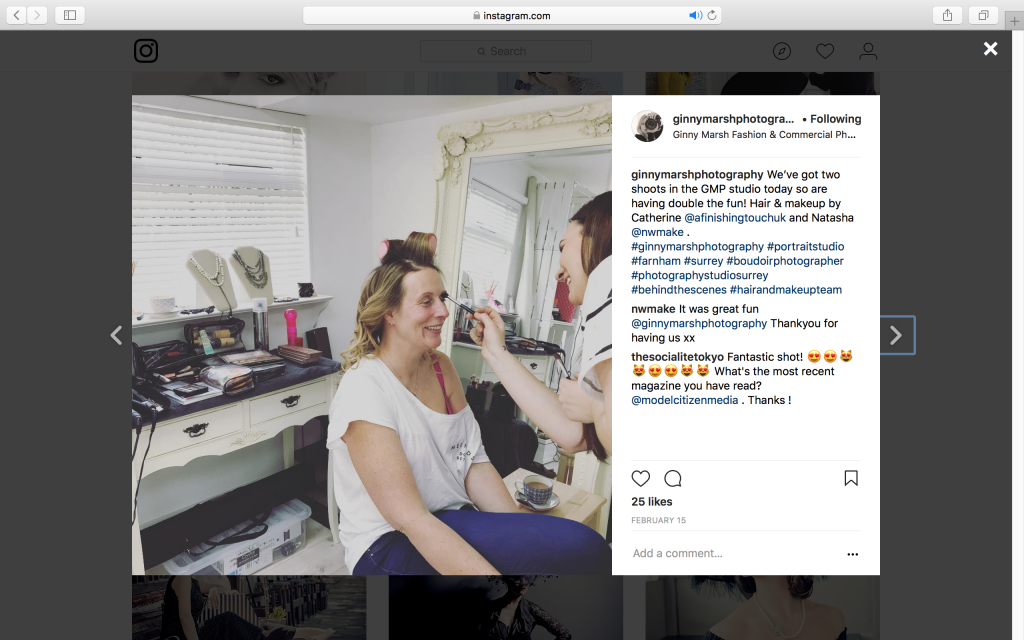The image size is (1024, 640).
Task: Click the Instagram Search field
Action: click(x=506, y=51)
